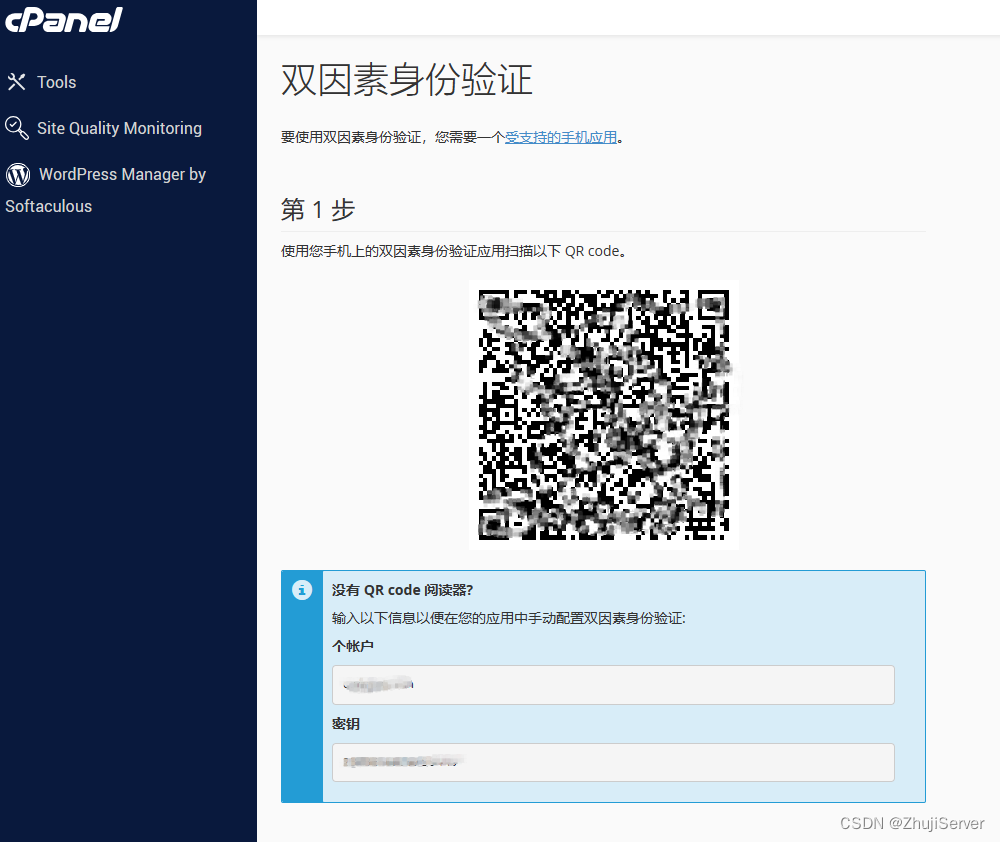Select the 双因素身份验证 page heading

[x=407, y=80]
